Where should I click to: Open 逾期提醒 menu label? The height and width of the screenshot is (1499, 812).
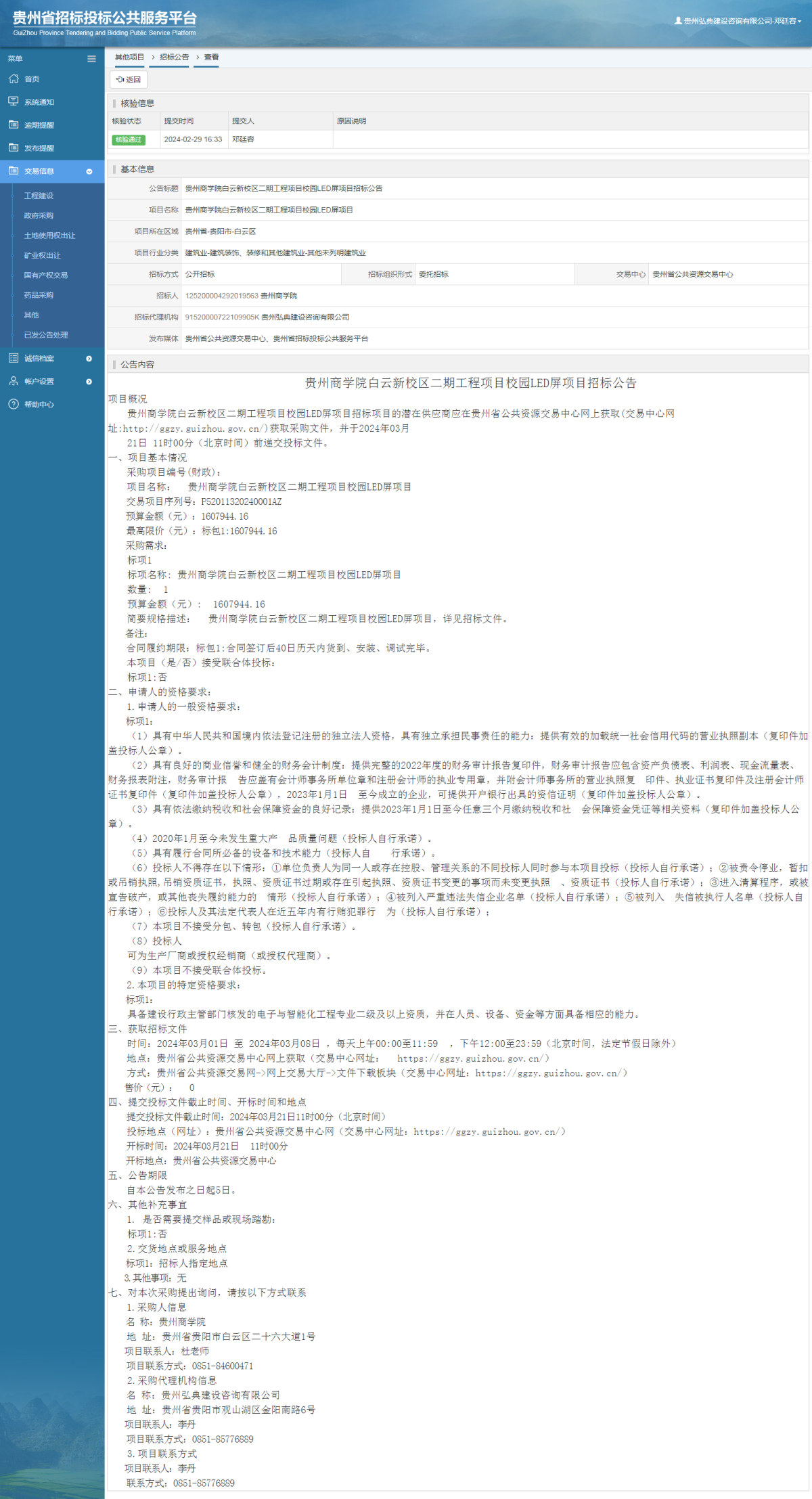pyautogui.click(x=39, y=125)
